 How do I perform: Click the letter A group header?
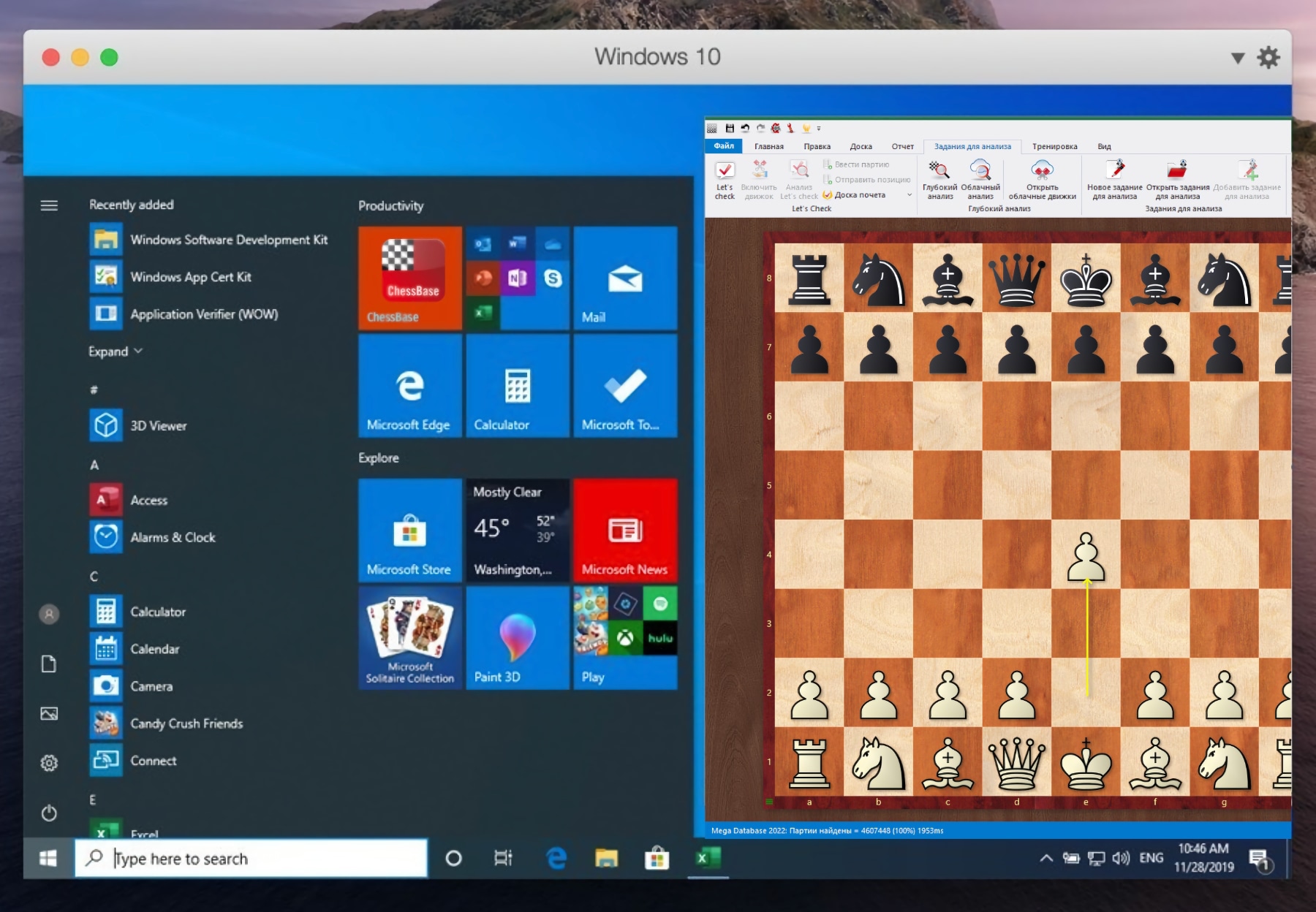click(x=94, y=465)
